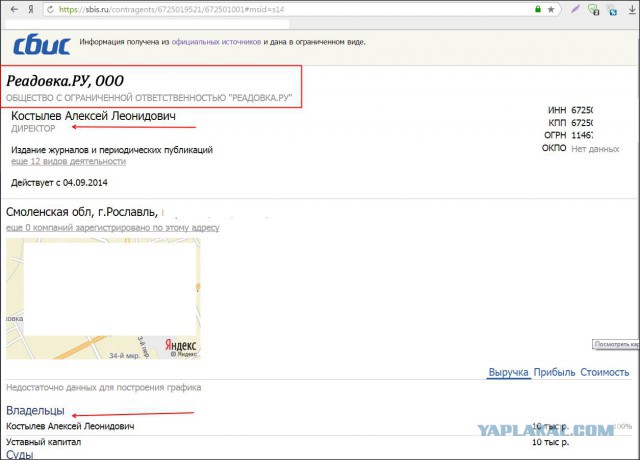Open the downloads arrow icon

pyautogui.click(x=632, y=10)
